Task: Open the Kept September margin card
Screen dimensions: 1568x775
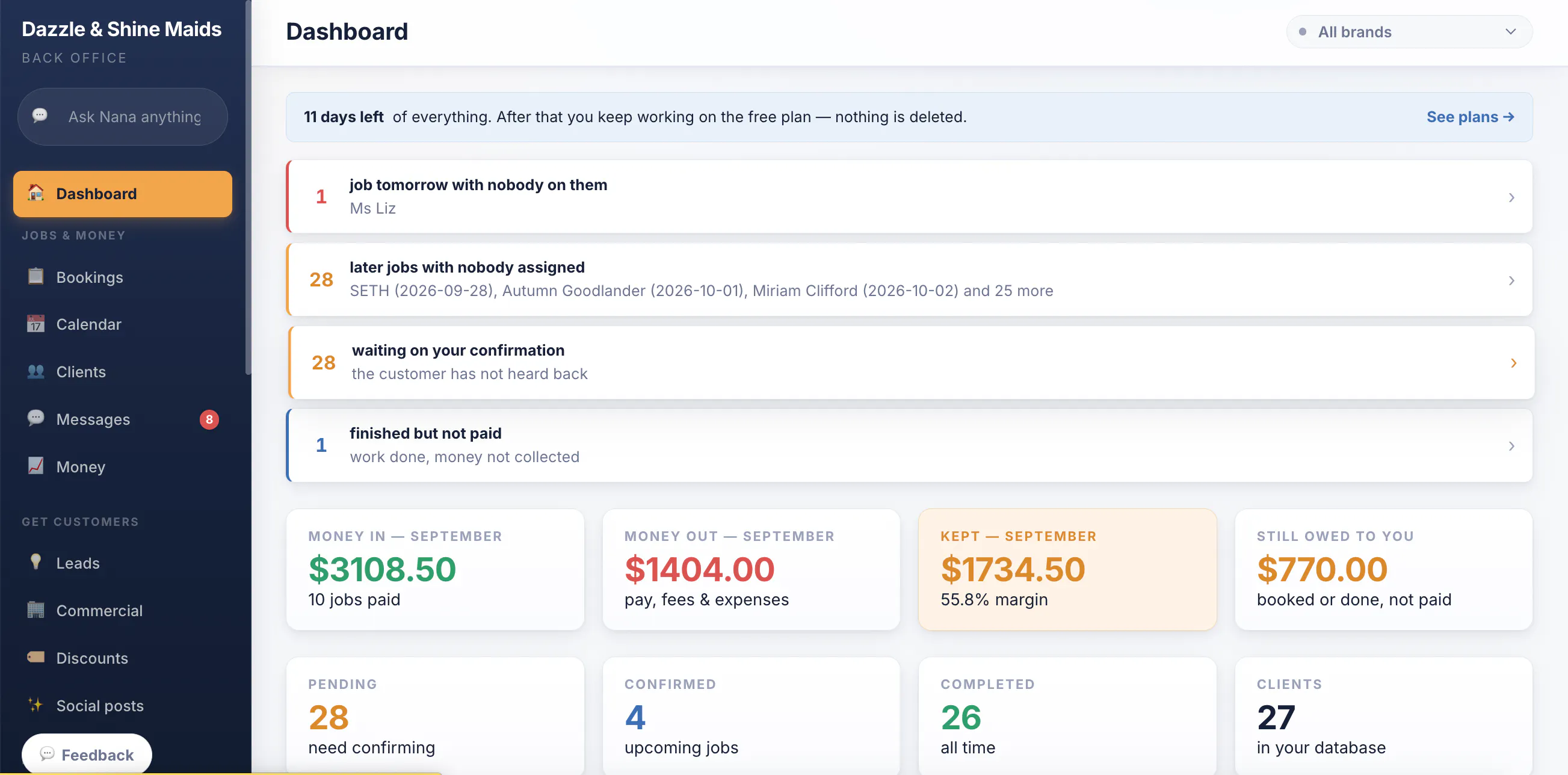Action: pyautogui.click(x=1067, y=569)
